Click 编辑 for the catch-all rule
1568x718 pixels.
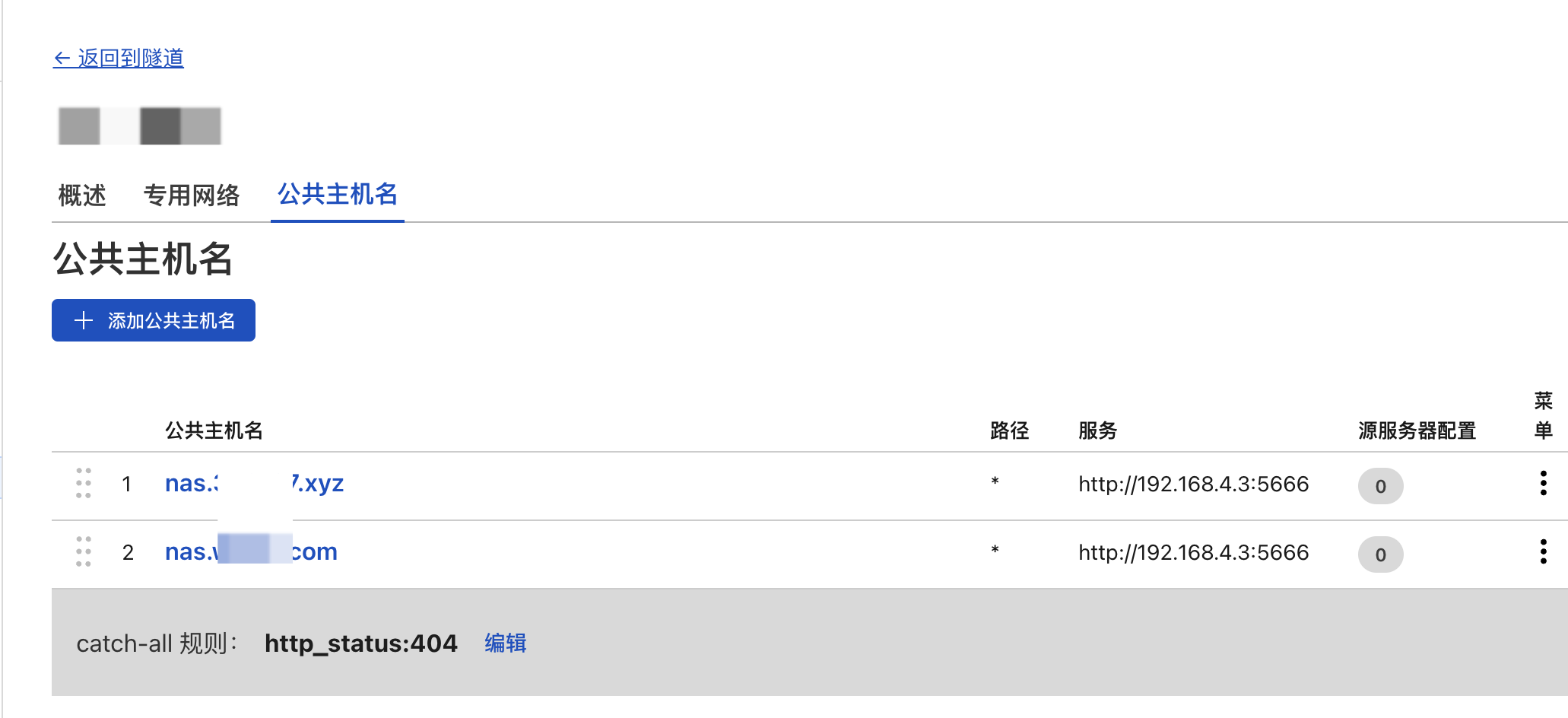(506, 643)
